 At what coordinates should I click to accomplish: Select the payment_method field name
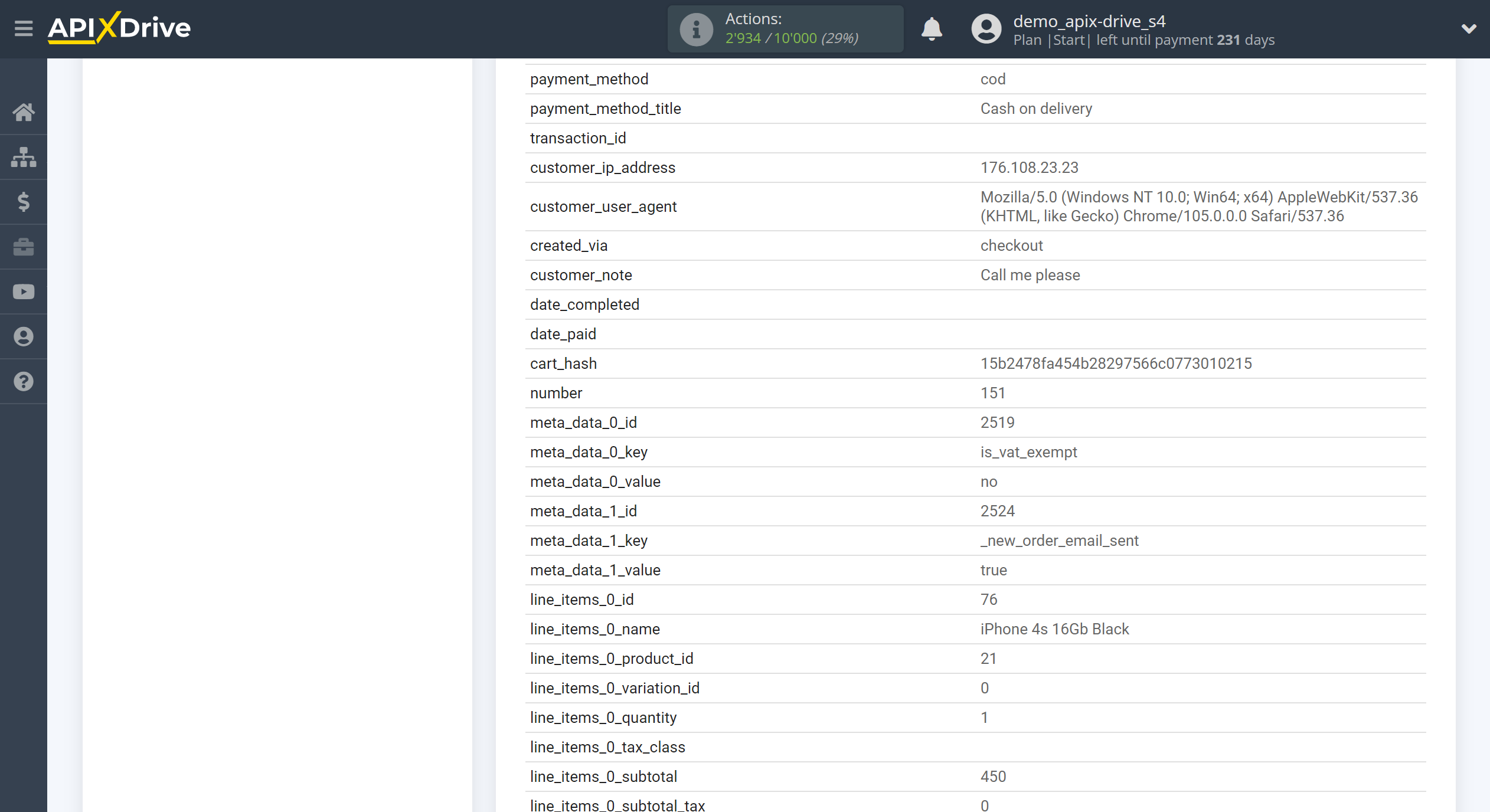(x=589, y=79)
